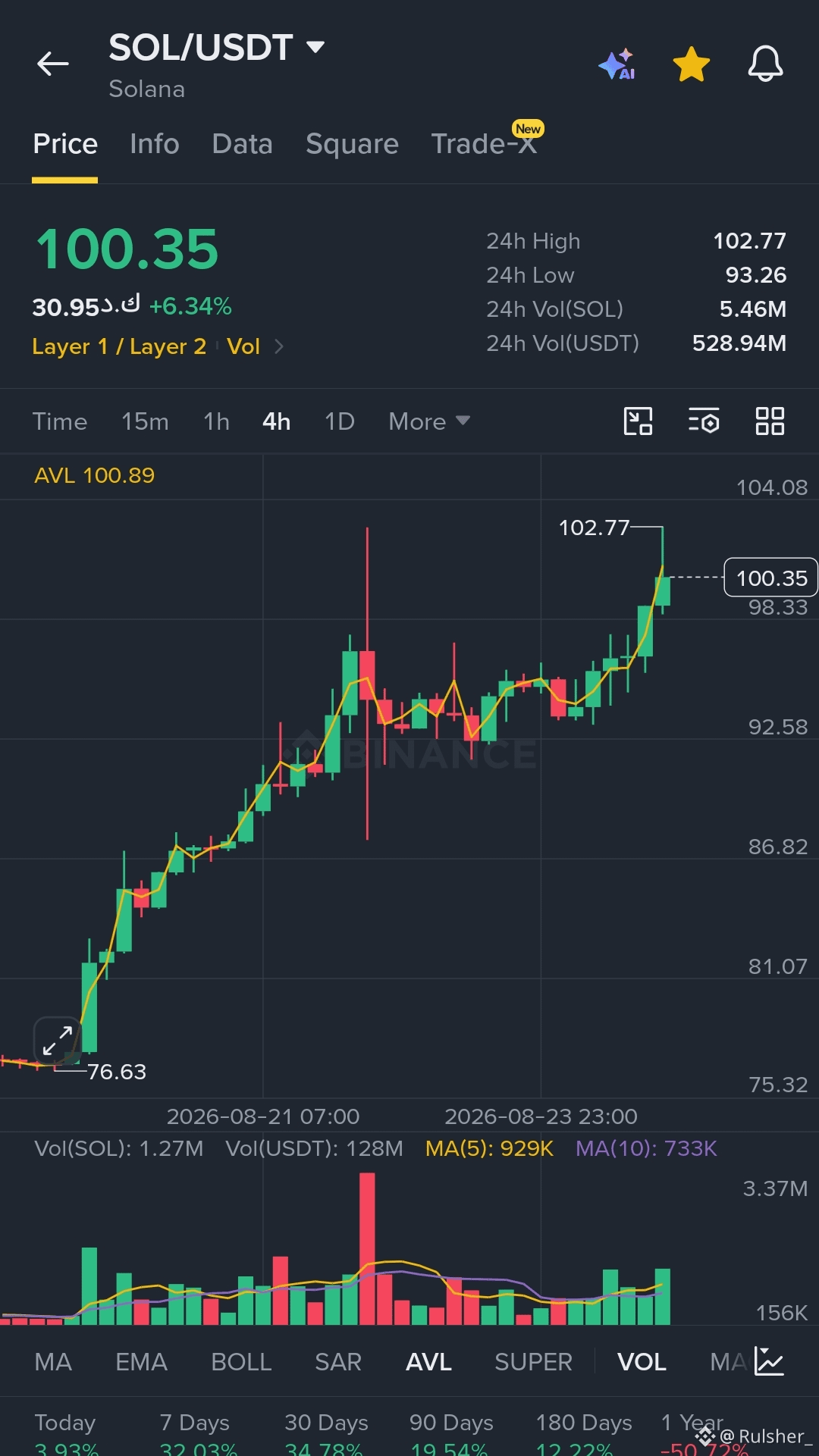Tap the large price 100.35
This screenshot has width=819, height=1456.
pos(127,249)
